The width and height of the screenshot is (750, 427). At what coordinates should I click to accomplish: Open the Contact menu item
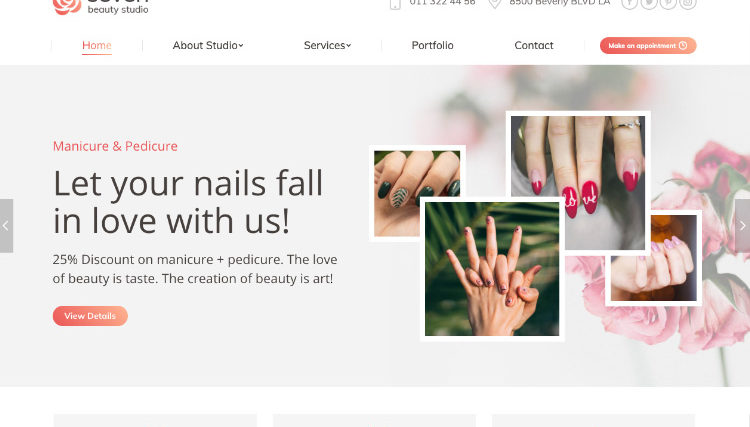(x=534, y=45)
